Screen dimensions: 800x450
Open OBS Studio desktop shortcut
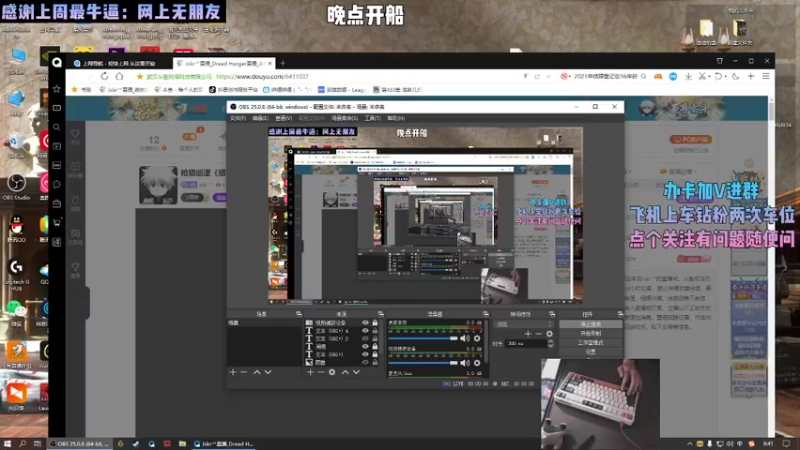pyautogui.click(x=16, y=186)
